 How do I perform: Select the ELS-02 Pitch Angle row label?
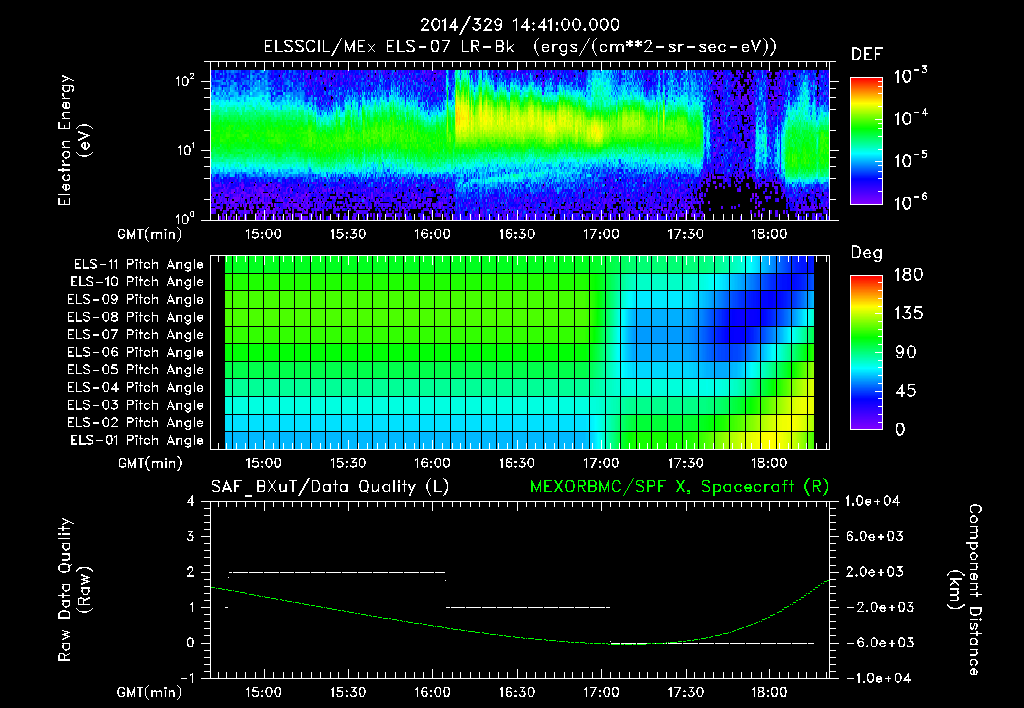coord(136,423)
